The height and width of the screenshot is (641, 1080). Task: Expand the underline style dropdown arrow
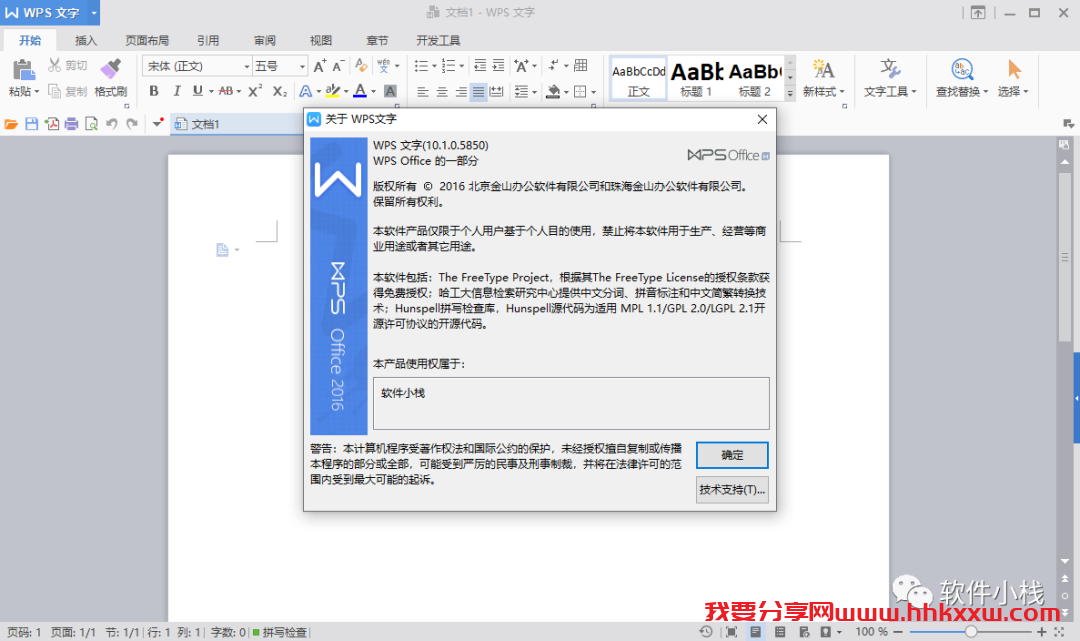tap(211, 92)
